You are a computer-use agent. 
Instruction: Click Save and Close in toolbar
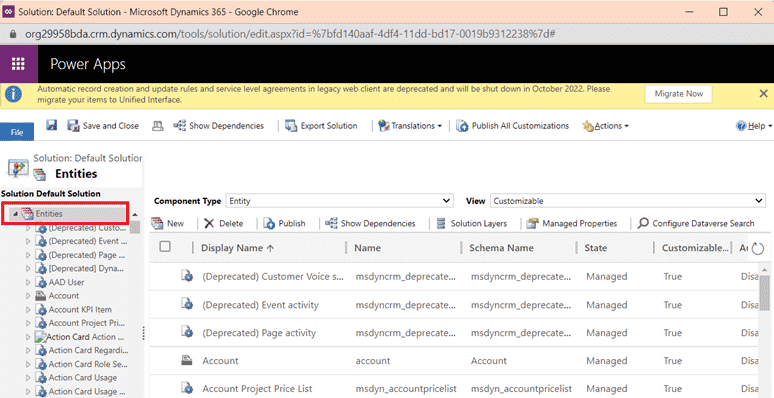tap(103, 125)
